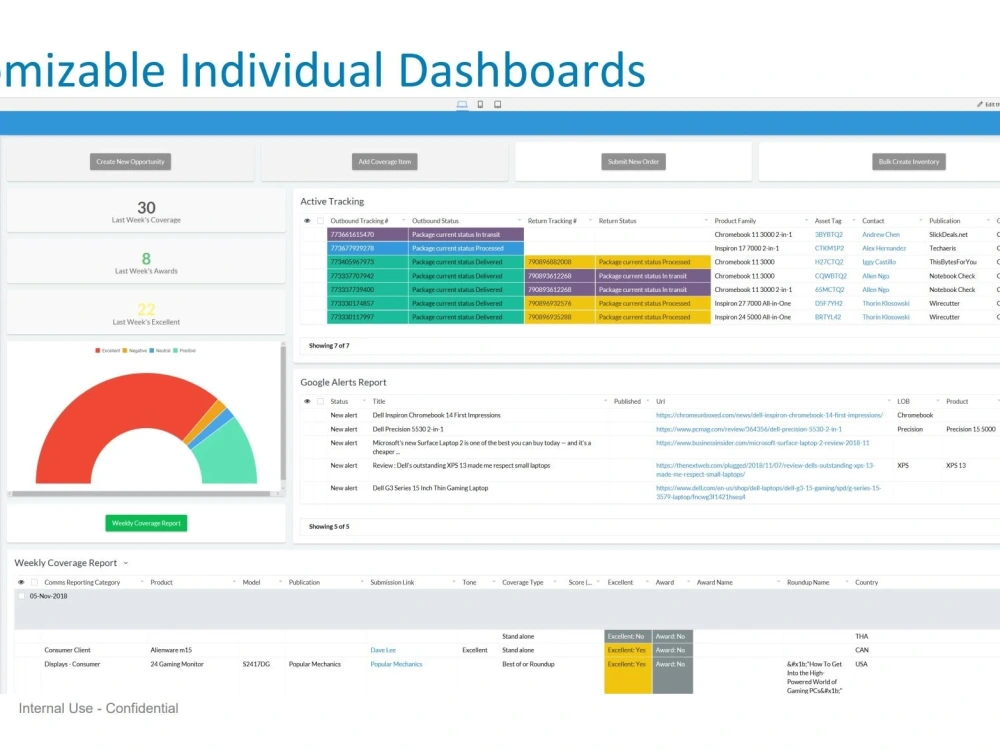Open the Return Status column menu arrow
The height and width of the screenshot is (750, 1000).
(x=706, y=221)
